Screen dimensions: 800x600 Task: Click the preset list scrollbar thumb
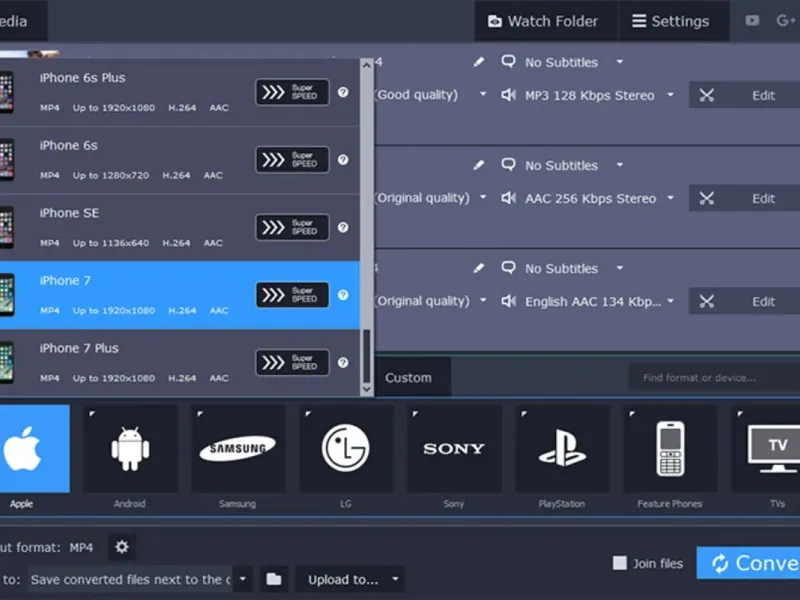click(x=366, y=356)
